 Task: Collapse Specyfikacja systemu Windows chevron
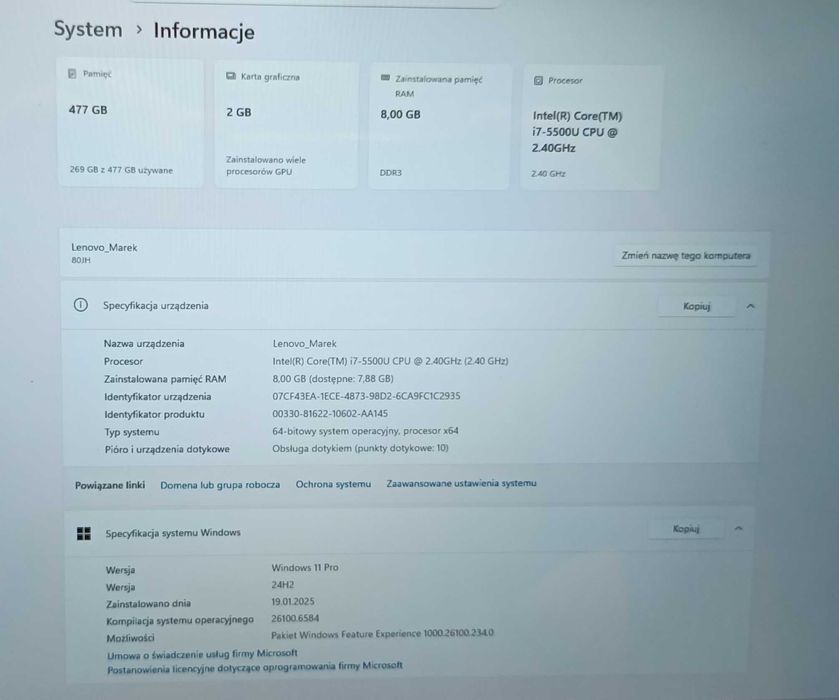(738, 528)
